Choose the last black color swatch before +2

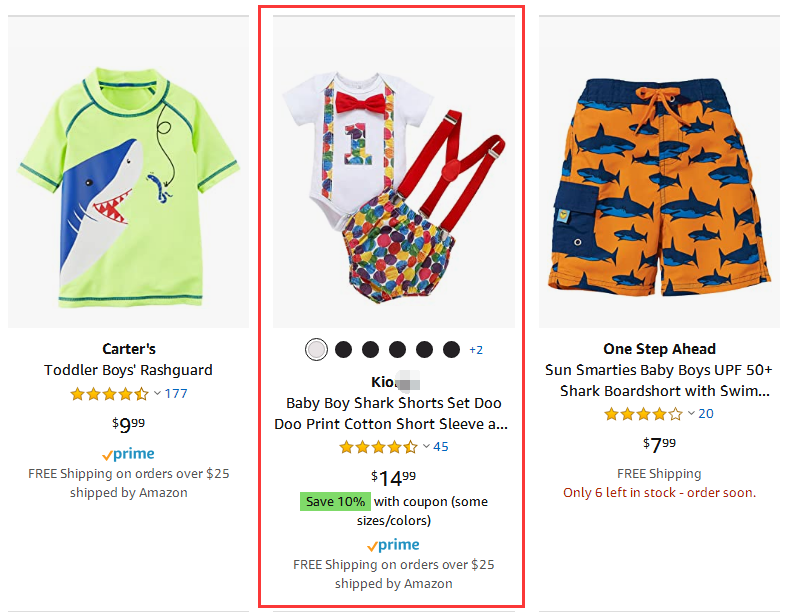point(451,349)
